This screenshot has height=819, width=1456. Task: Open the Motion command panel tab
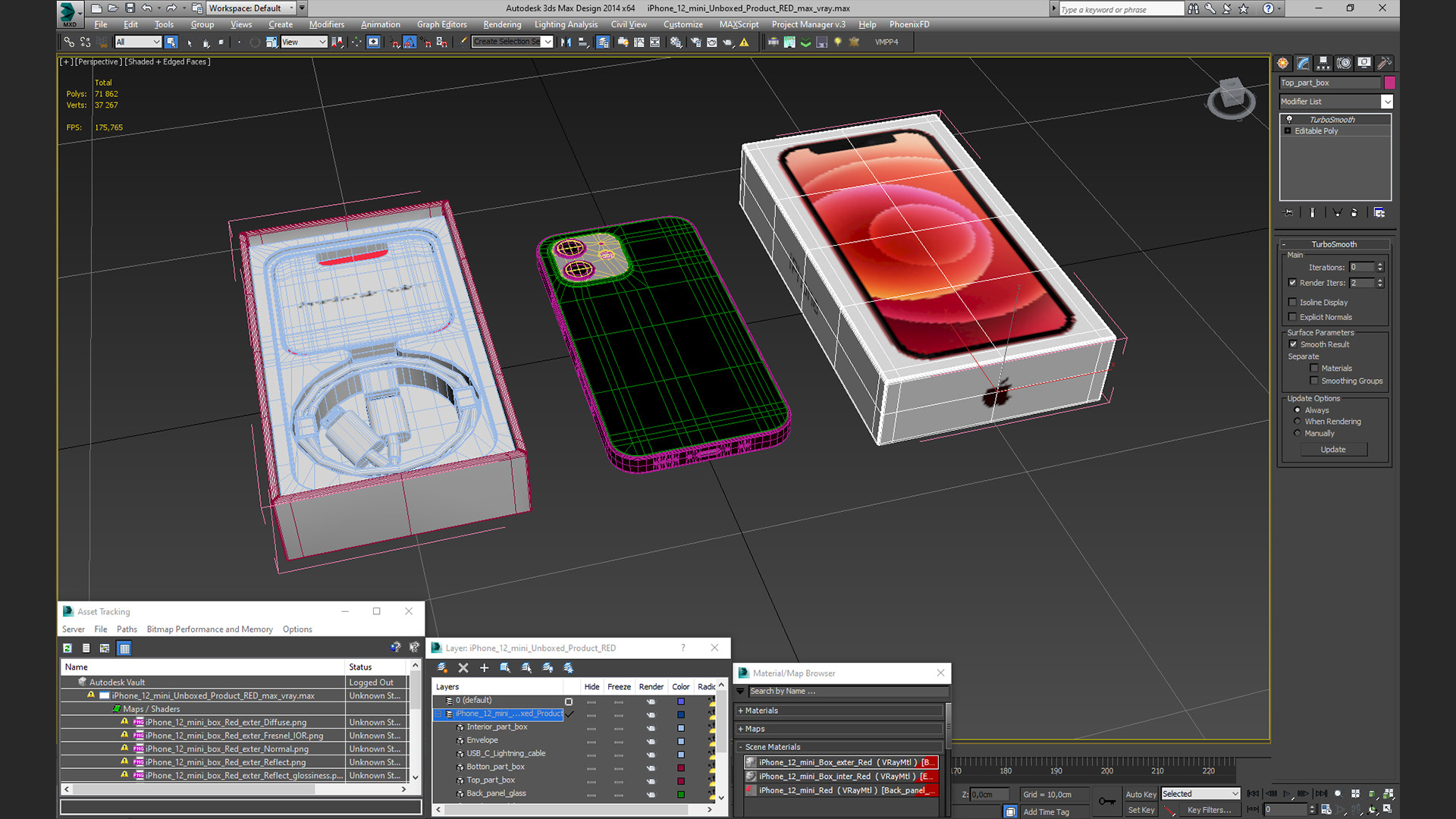[1344, 63]
